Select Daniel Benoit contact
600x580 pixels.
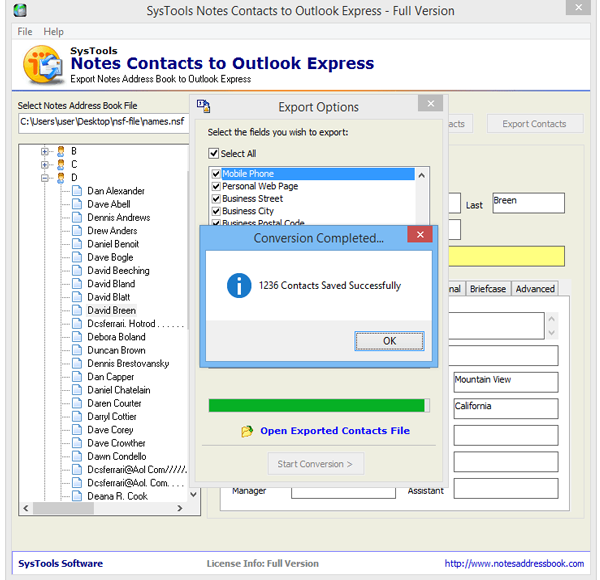point(113,244)
